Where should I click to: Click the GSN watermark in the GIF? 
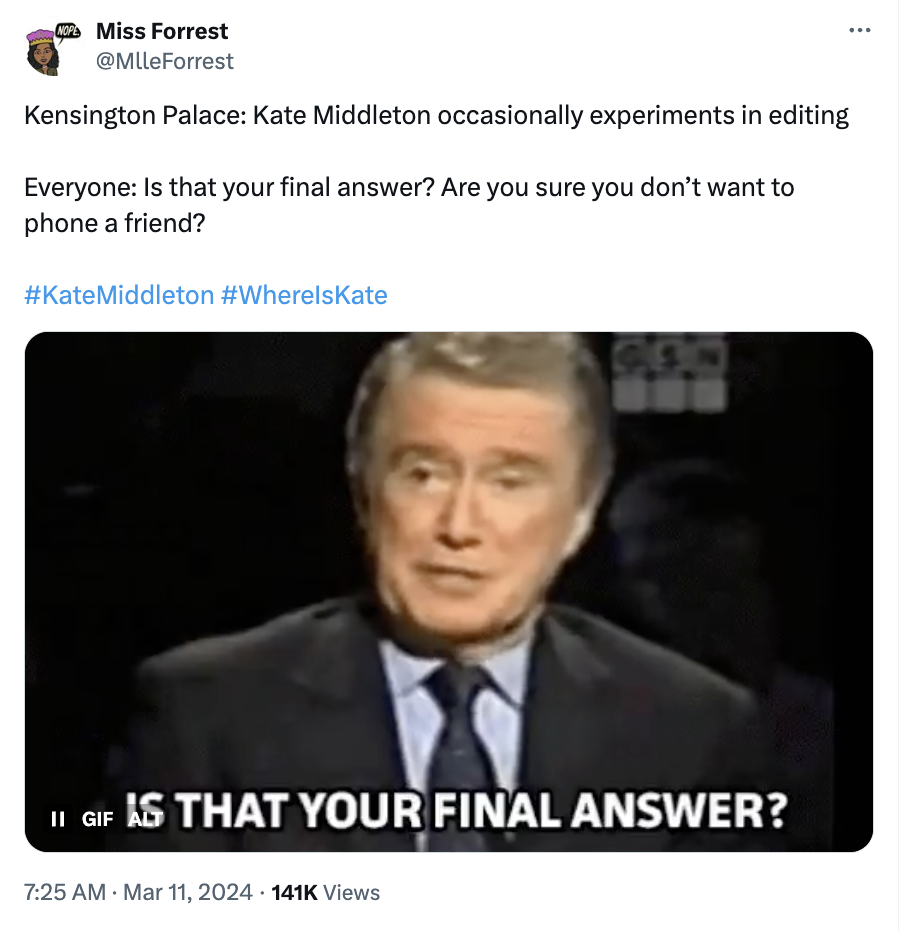(x=670, y=374)
